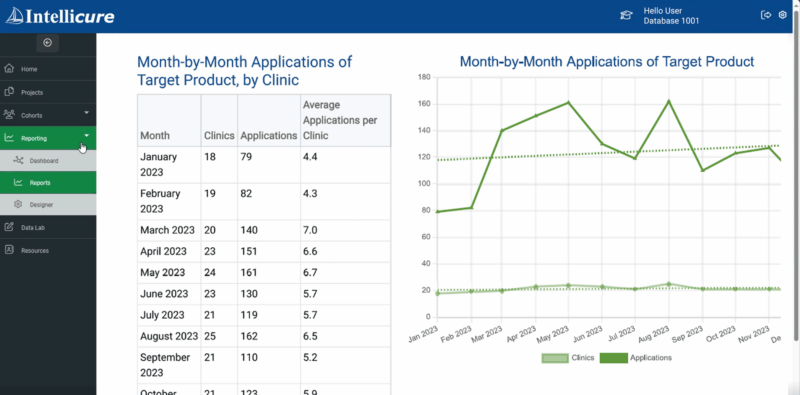Click the Clinics column header
Screen dimensions: 800x395
point(219,120)
